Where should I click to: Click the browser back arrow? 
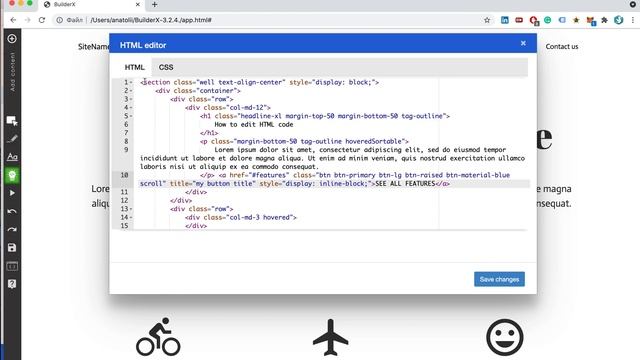(x=13, y=20)
